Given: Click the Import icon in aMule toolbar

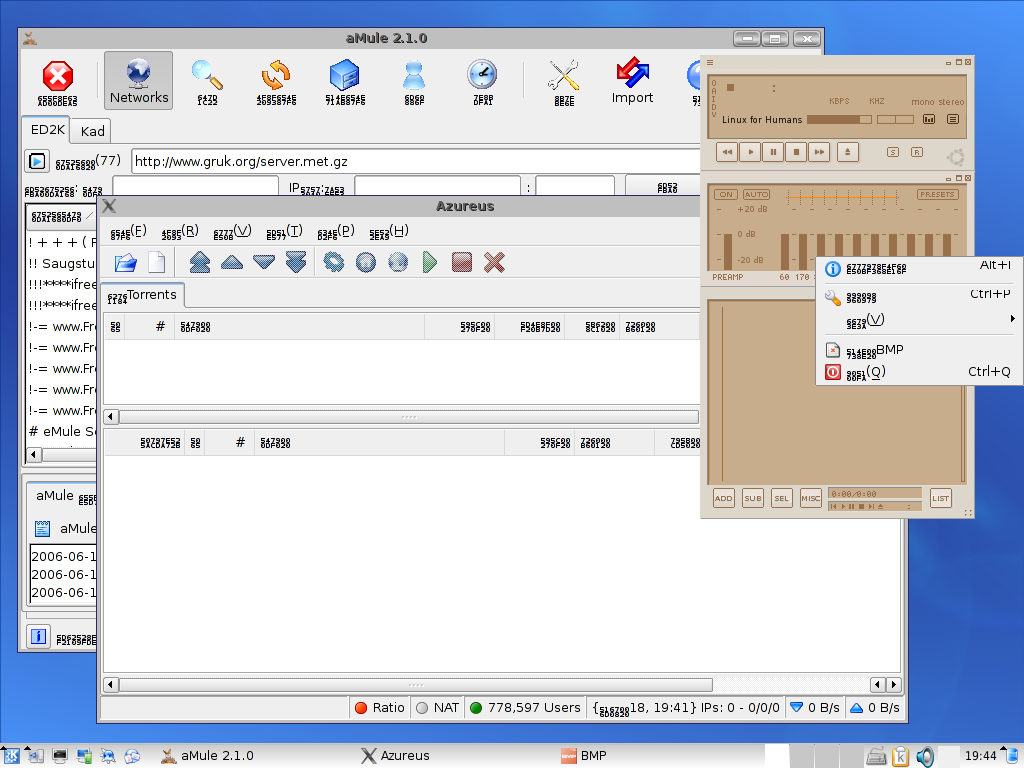Looking at the screenshot, I should (x=632, y=81).
